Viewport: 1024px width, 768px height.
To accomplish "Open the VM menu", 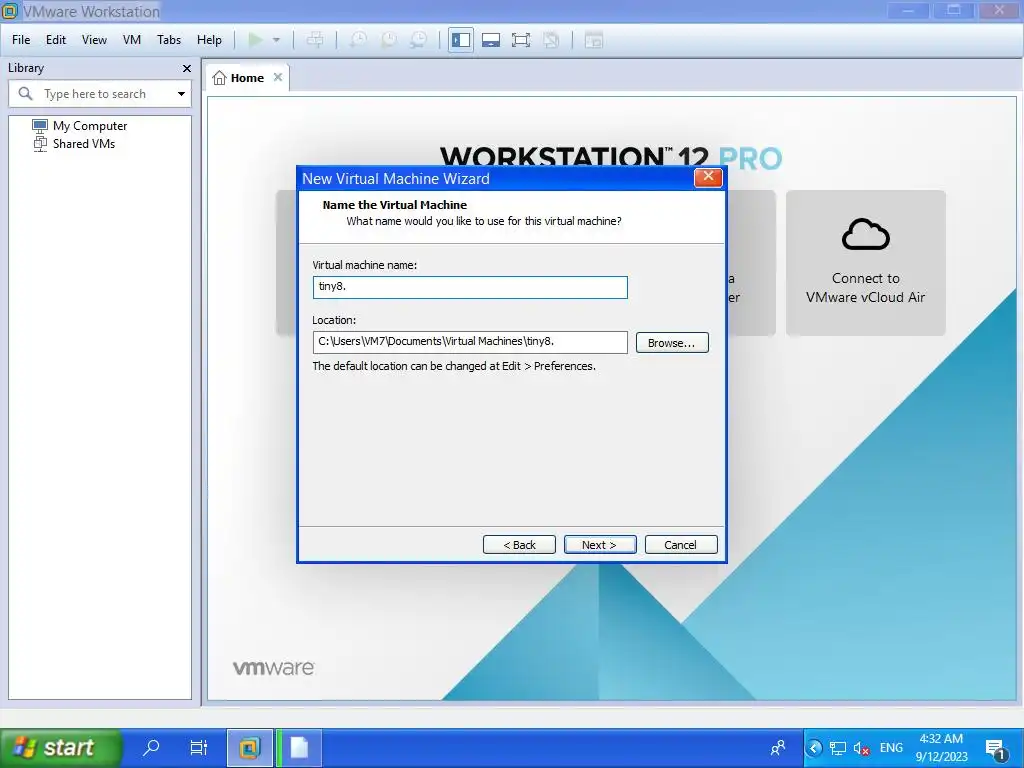I will click(131, 40).
